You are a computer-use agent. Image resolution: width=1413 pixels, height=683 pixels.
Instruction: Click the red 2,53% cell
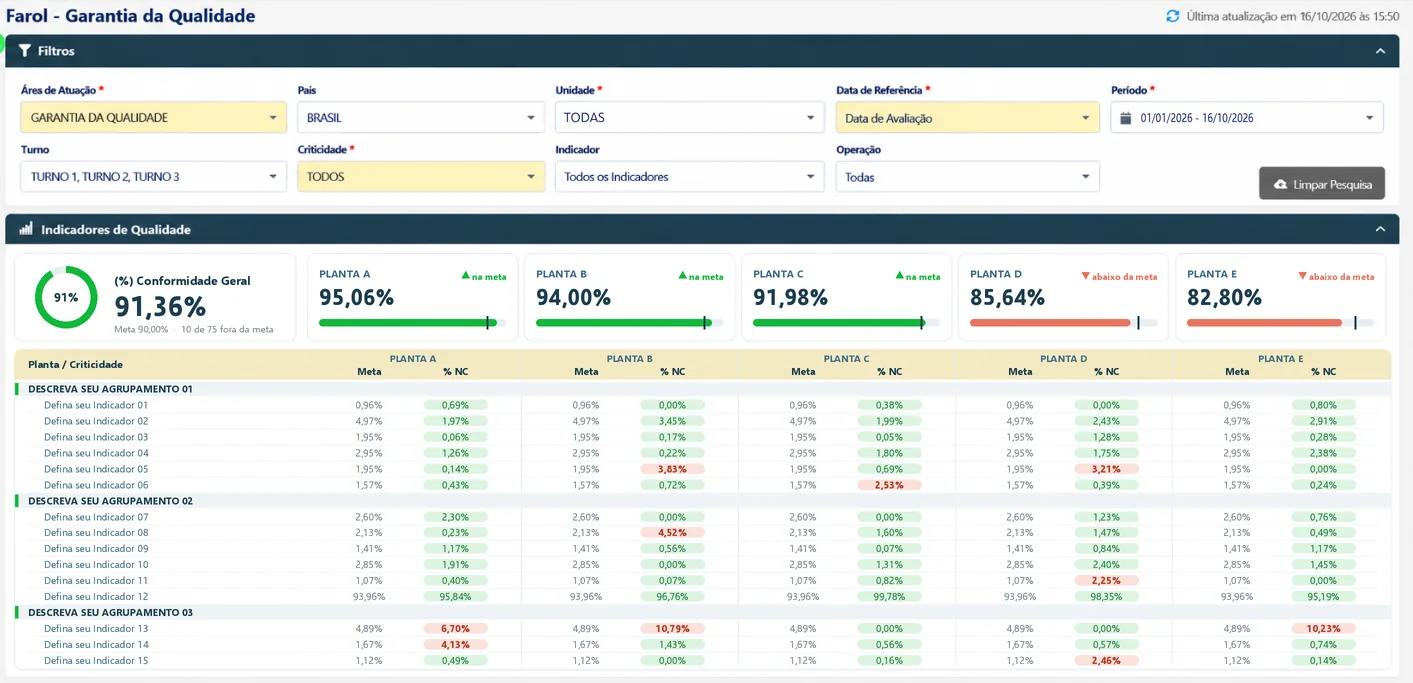pos(889,485)
